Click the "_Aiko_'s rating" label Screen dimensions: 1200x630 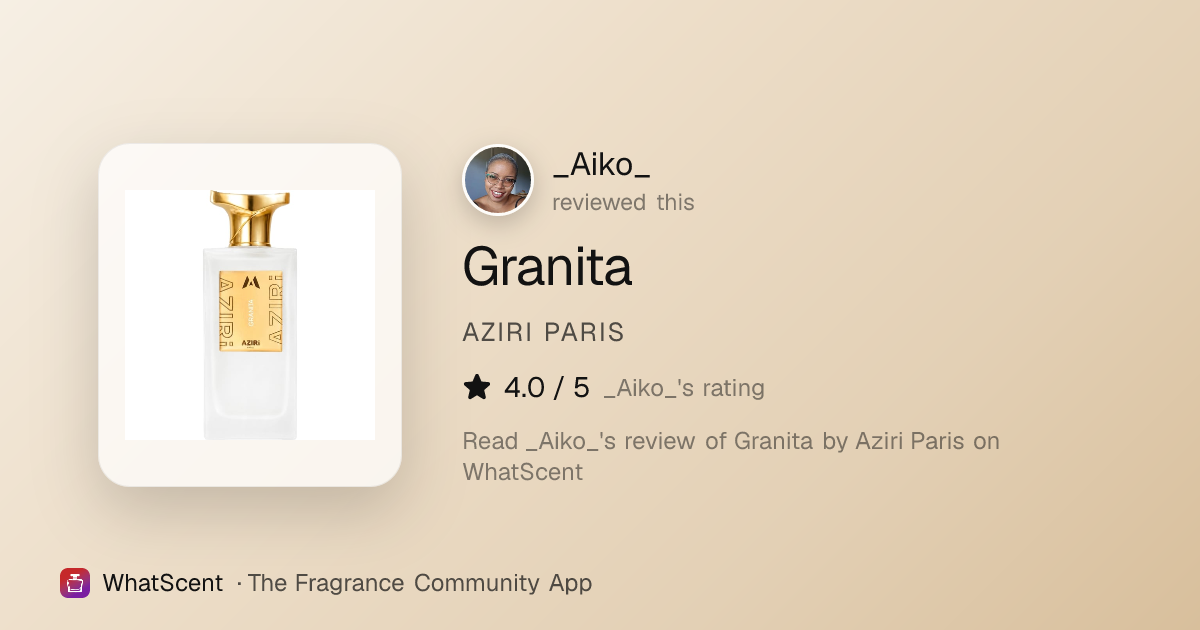click(x=684, y=388)
